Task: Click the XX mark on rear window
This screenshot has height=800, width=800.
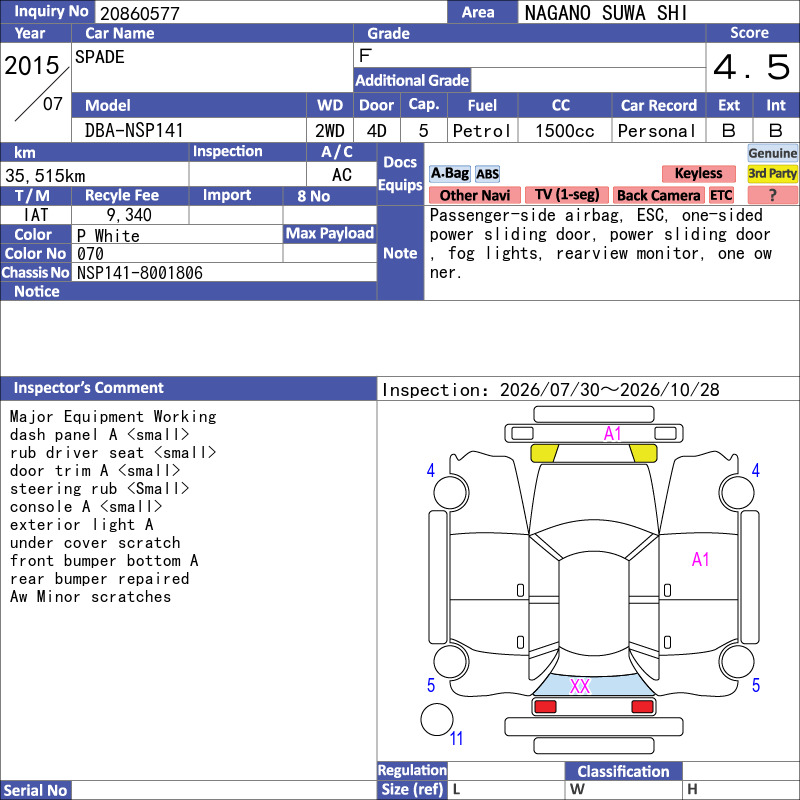Action: (580, 686)
